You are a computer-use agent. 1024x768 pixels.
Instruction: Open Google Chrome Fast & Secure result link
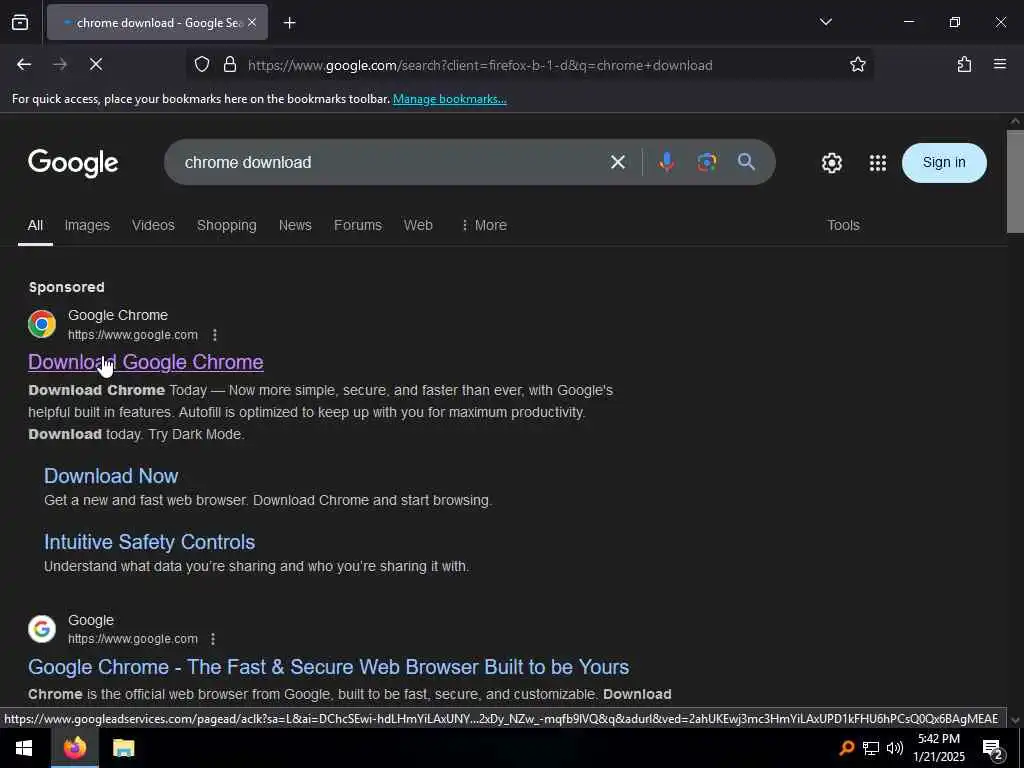[x=328, y=667]
